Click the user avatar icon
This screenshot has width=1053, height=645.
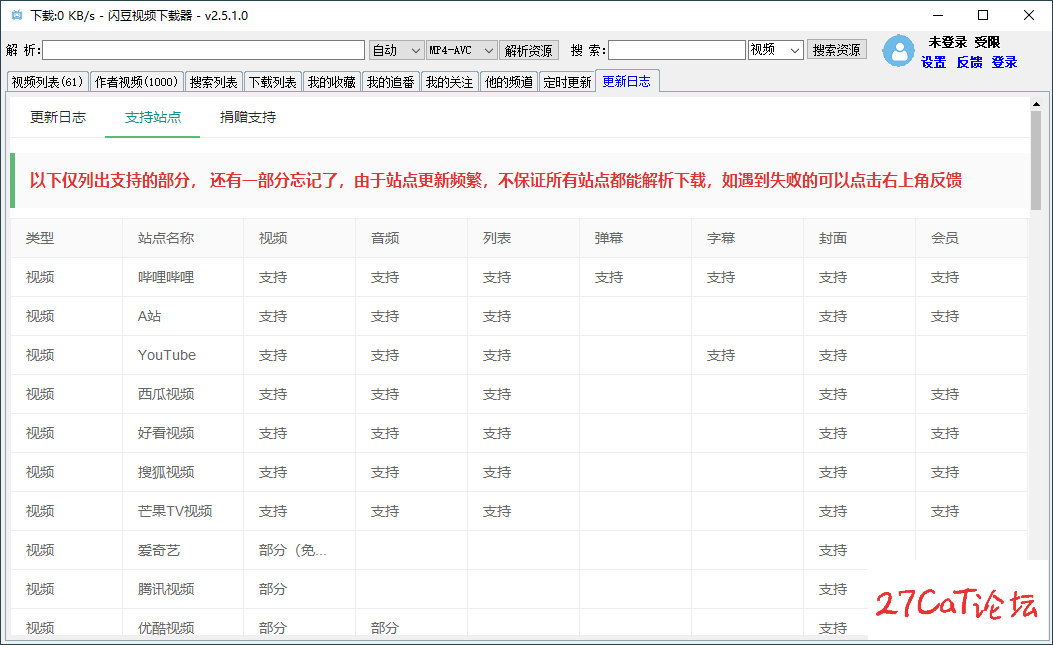898,51
